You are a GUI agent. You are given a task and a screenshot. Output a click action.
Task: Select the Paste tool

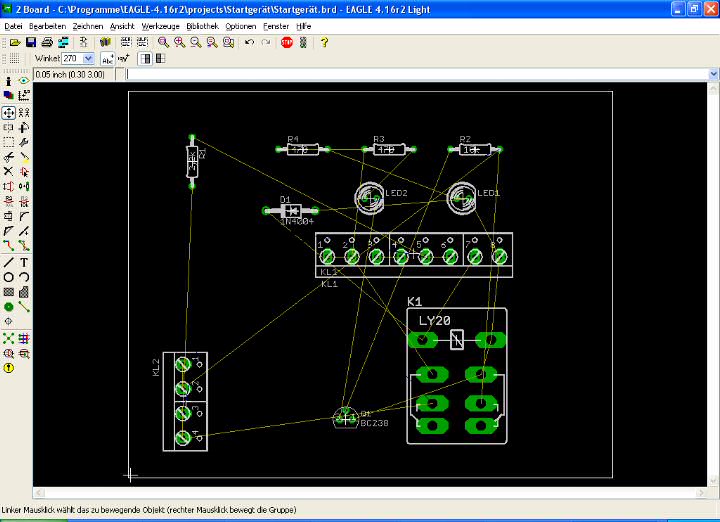pos(24,157)
